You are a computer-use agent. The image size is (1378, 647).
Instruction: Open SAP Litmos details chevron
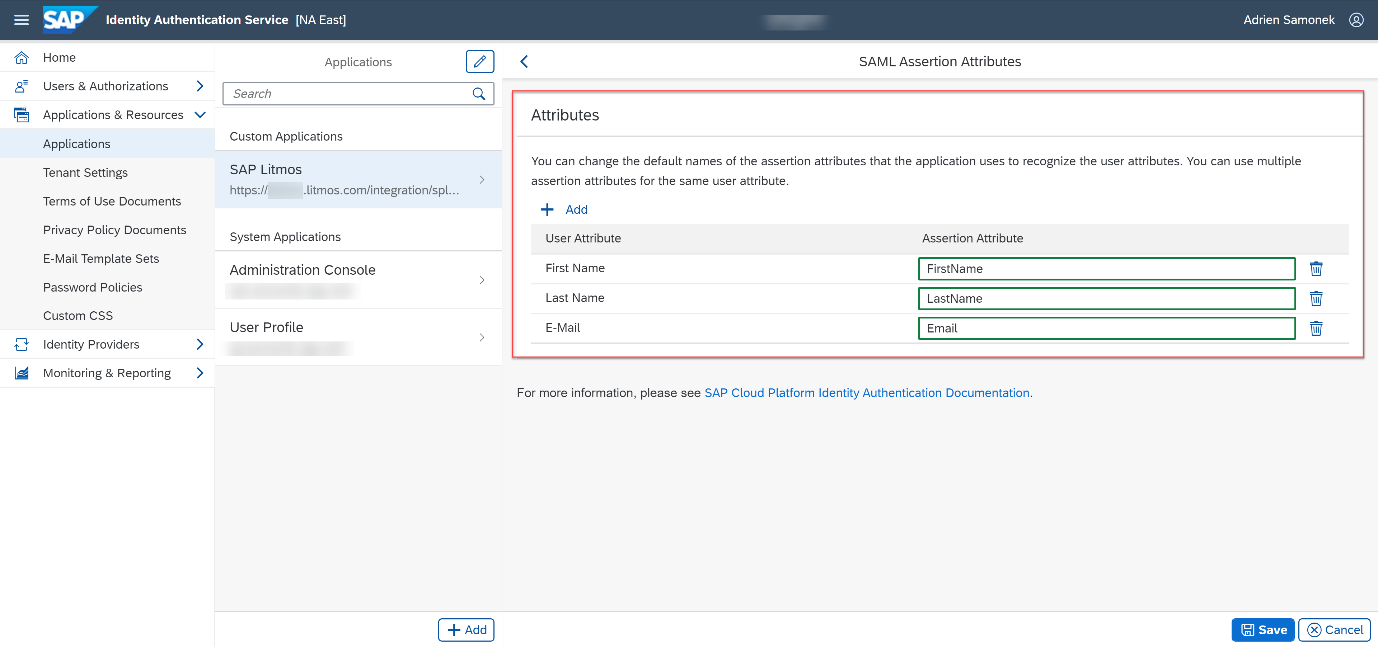pyautogui.click(x=482, y=180)
